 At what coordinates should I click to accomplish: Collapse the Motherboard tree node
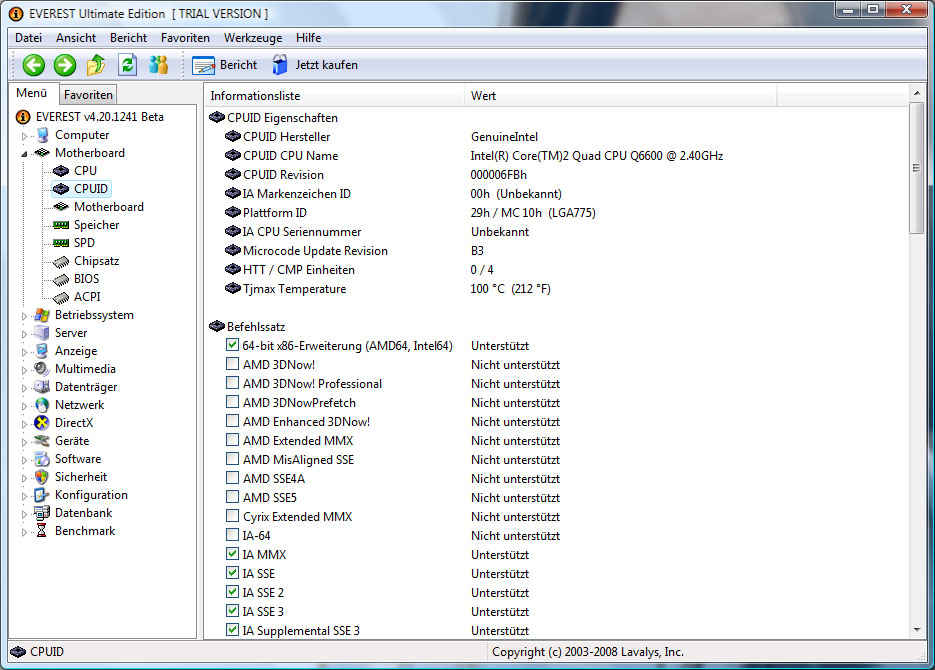[24, 154]
